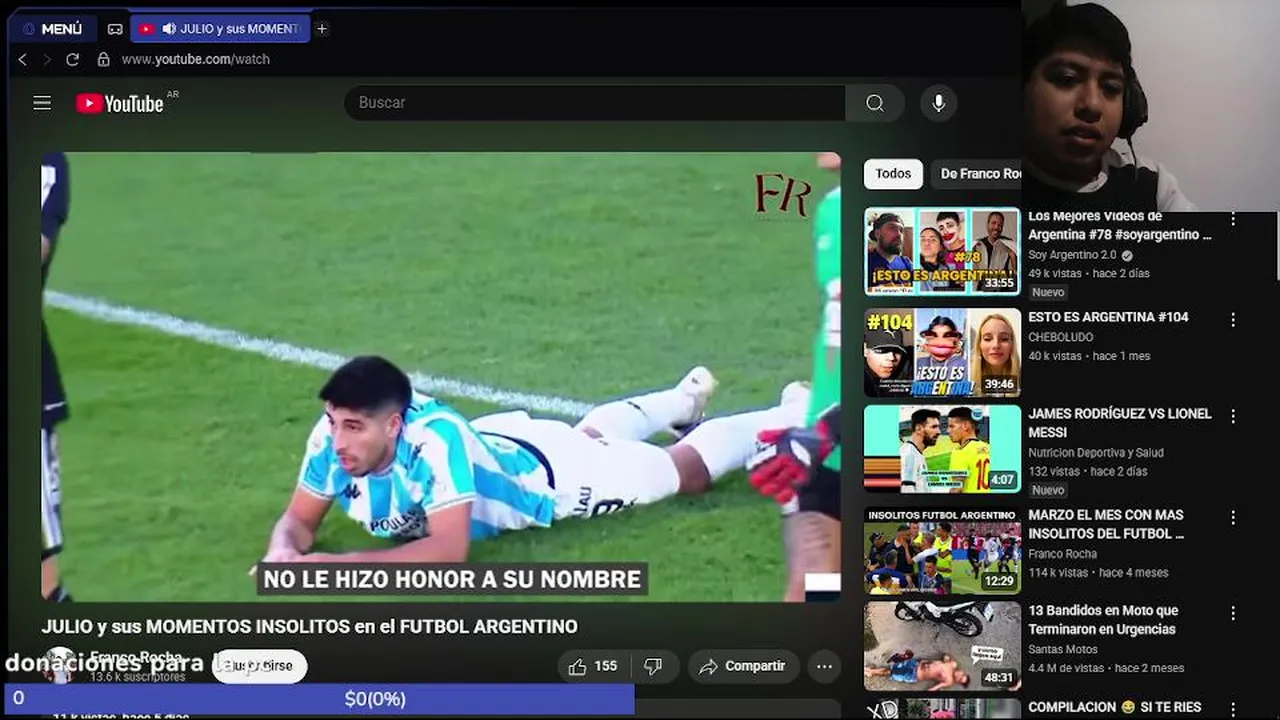The image size is (1280, 720).
Task: Open the CHEBOLUDO channel link
Action: point(1060,337)
